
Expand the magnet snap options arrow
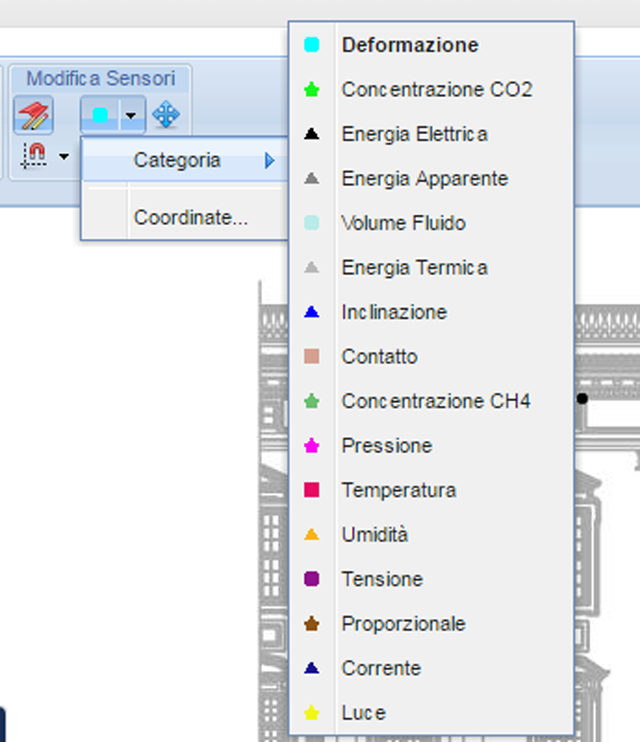pos(64,157)
